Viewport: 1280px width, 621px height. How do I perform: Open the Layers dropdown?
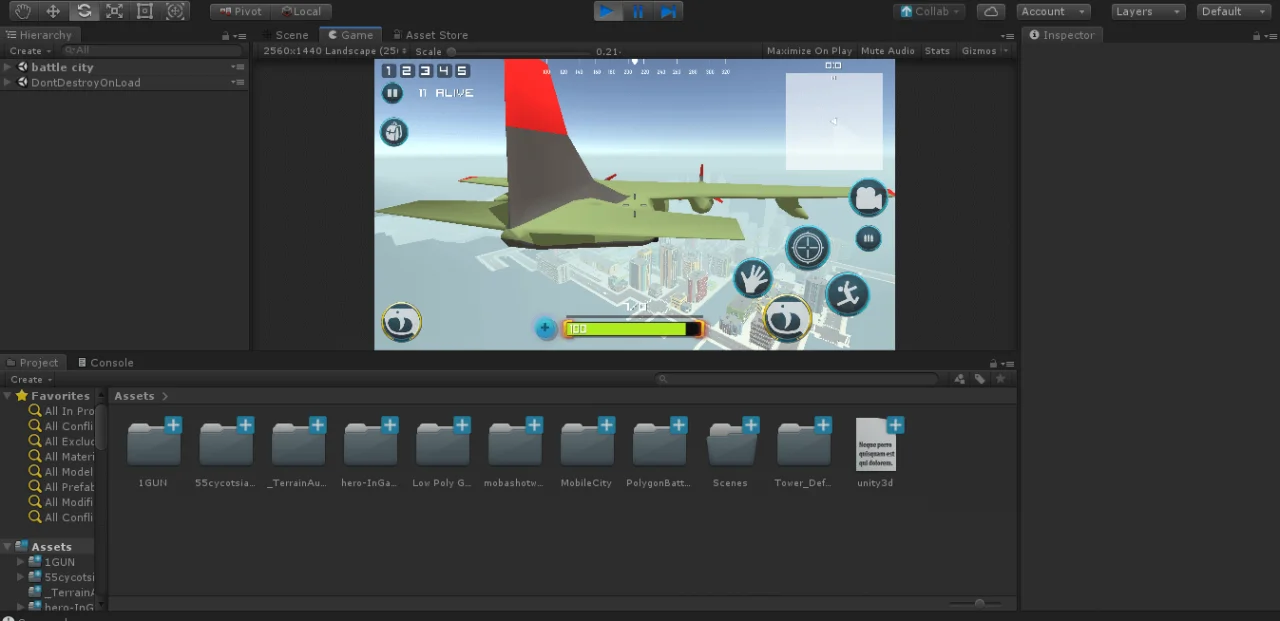[x=1148, y=11]
